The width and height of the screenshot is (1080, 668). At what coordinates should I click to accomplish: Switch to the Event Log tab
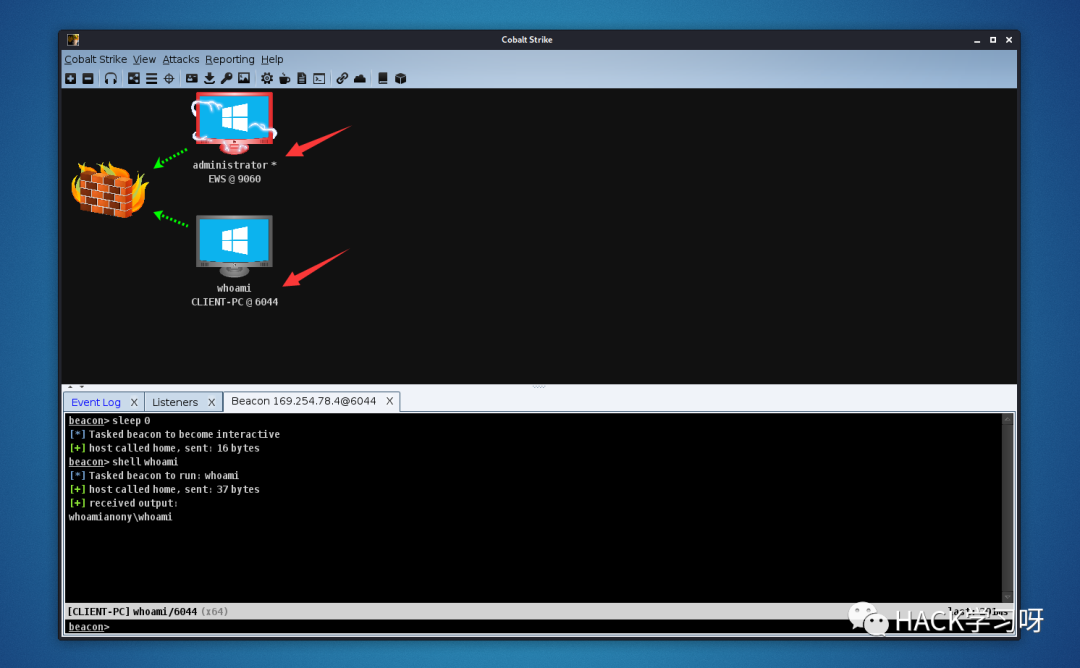[x=96, y=402]
